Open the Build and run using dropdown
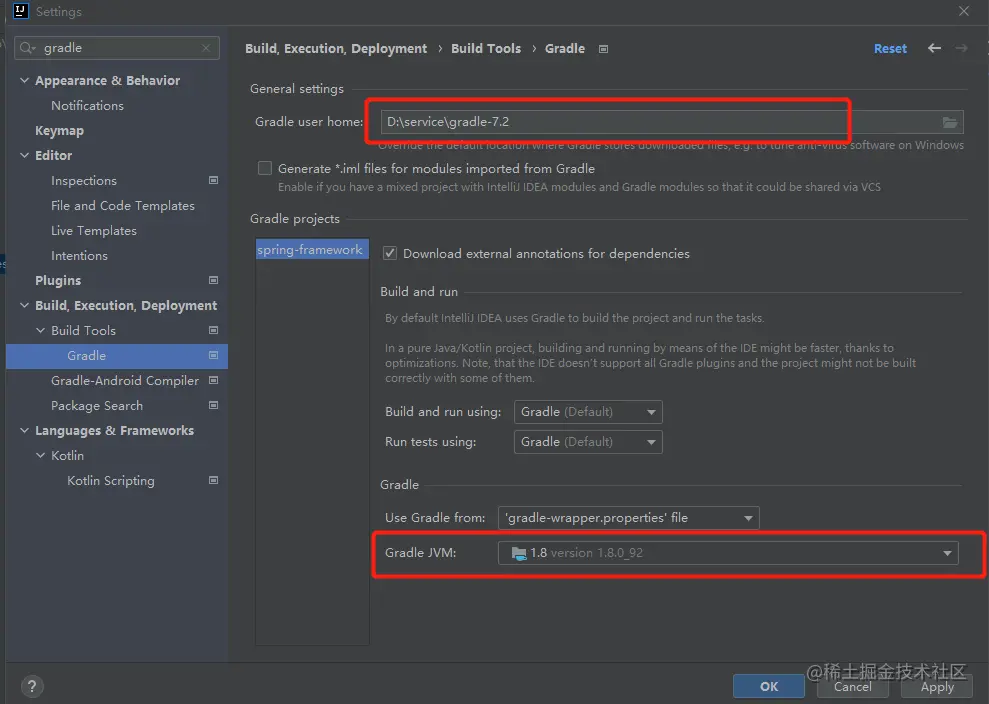Screen dimensions: 989x704 coord(588,412)
